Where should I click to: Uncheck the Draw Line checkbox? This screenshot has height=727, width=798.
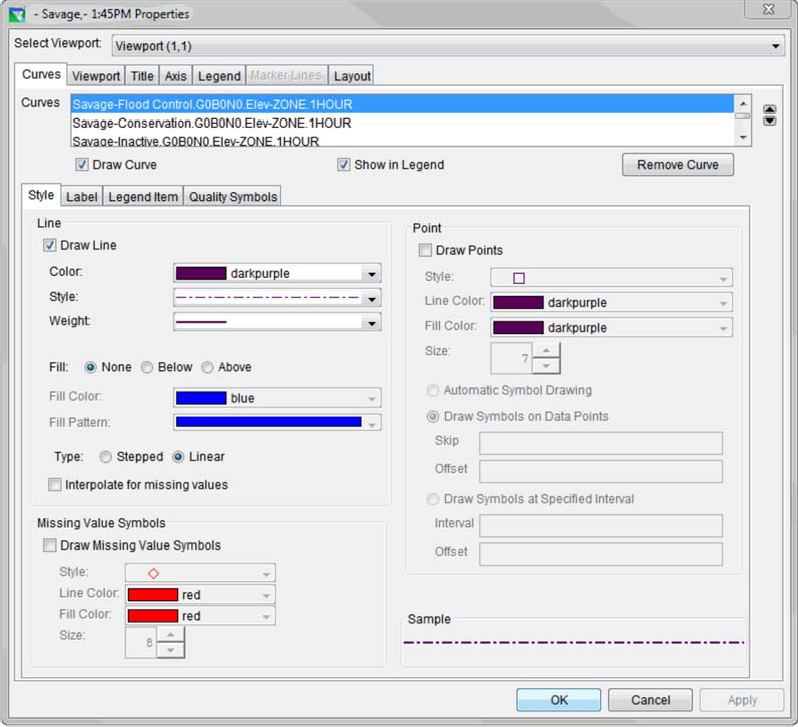coord(49,245)
